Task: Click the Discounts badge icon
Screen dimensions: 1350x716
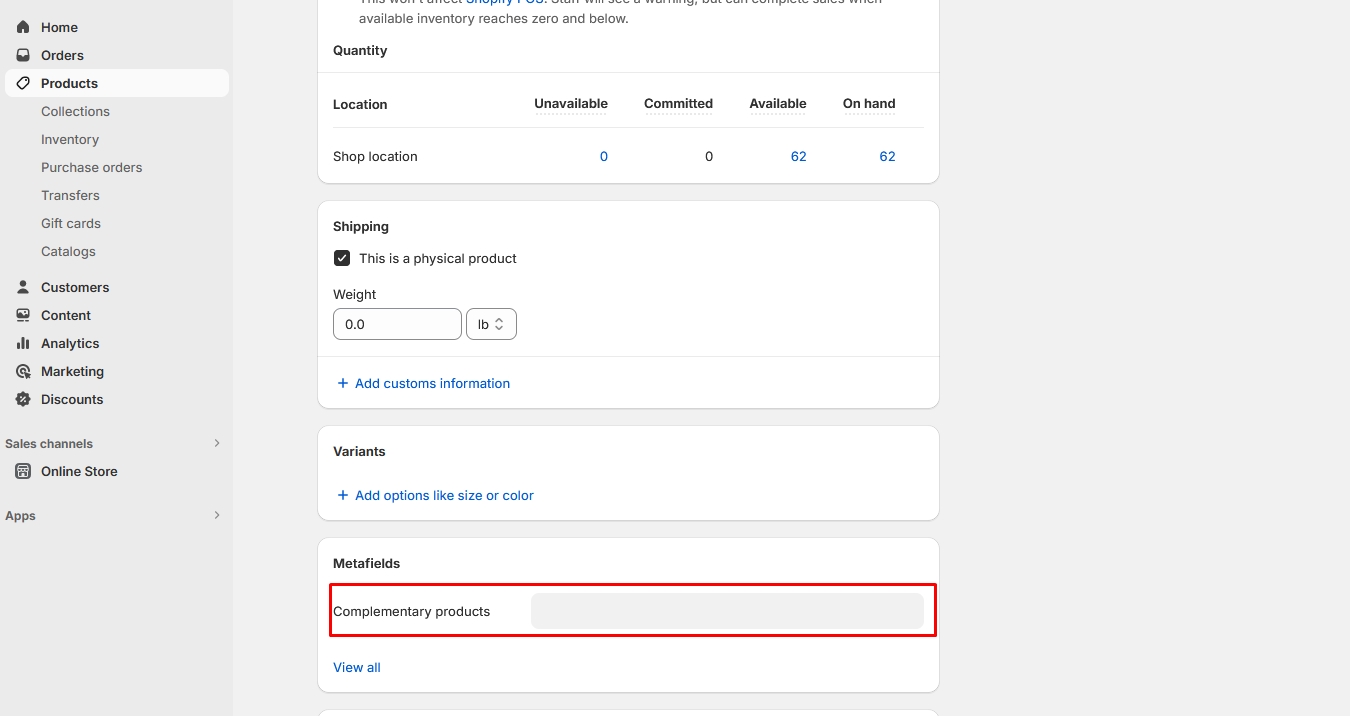Action: (23, 399)
